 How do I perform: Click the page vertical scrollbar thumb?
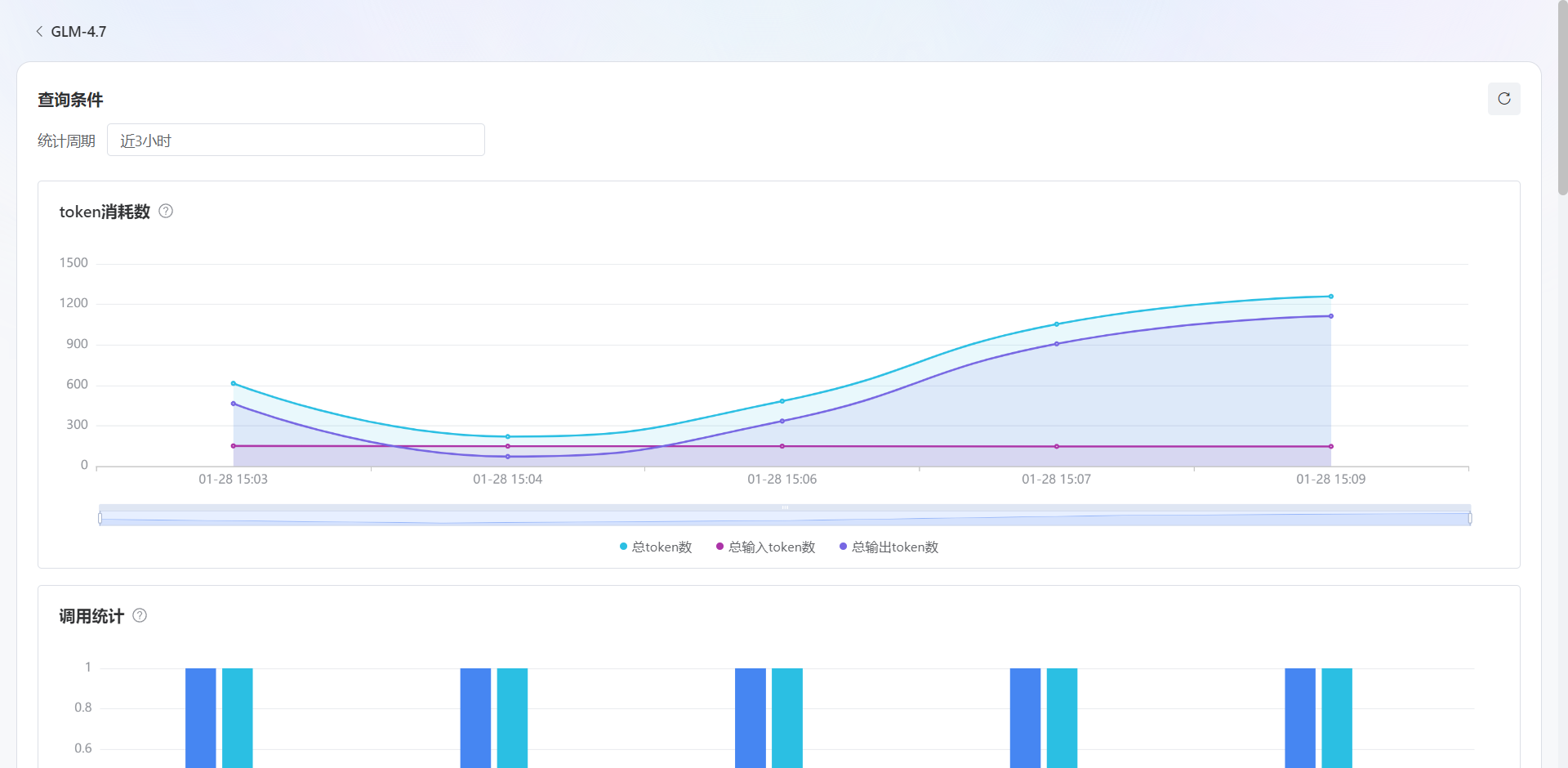pos(1562,98)
